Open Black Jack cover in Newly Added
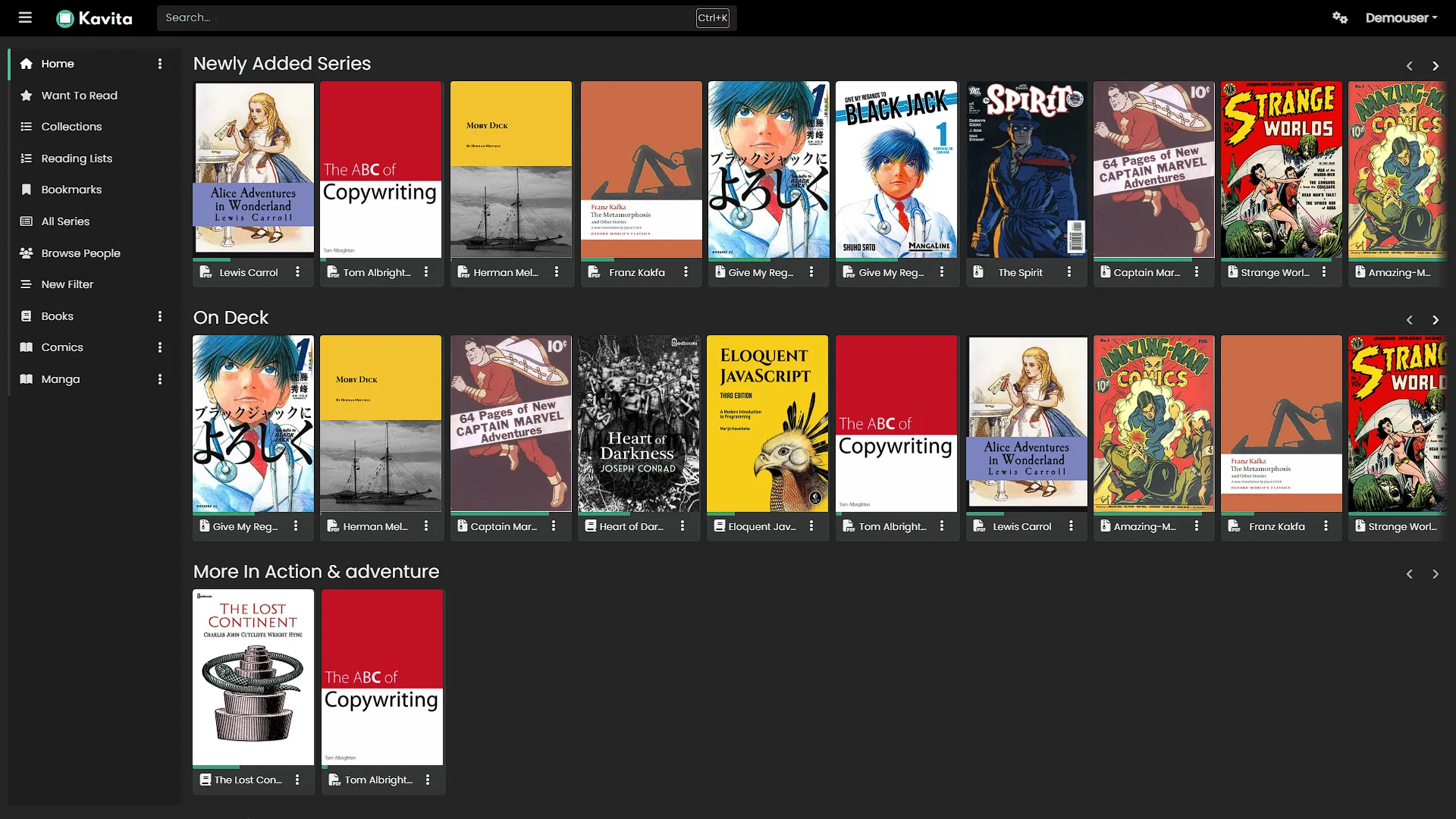This screenshot has width=1456, height=819. click(x=896, y=169)
